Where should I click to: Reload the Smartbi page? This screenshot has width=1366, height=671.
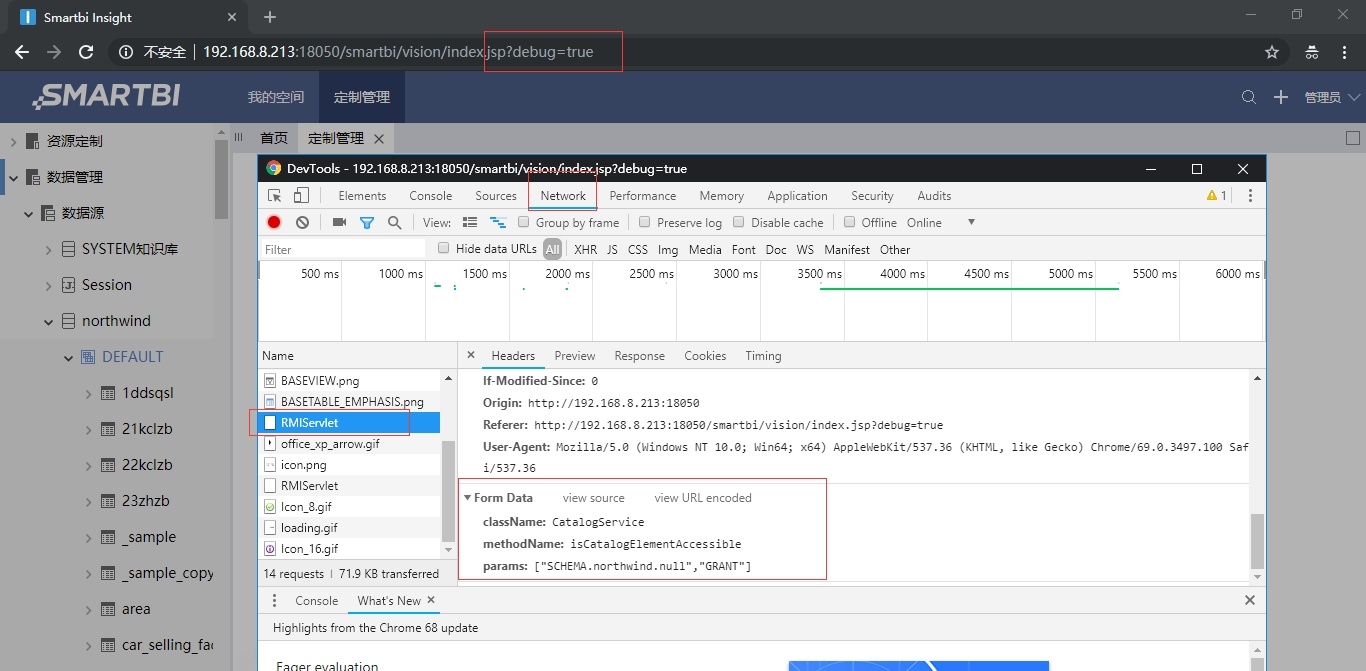coord(86,52)
